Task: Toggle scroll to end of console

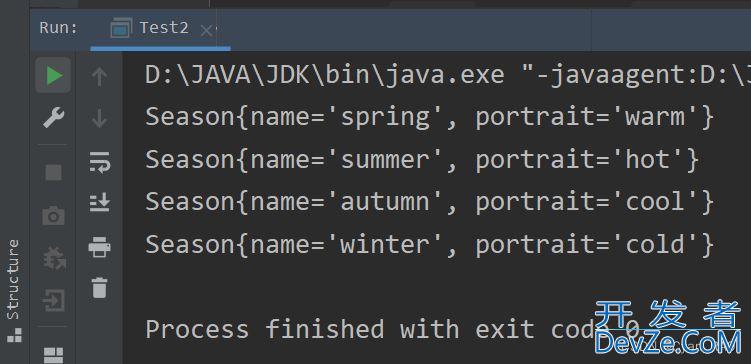Action: coord(100,203)
